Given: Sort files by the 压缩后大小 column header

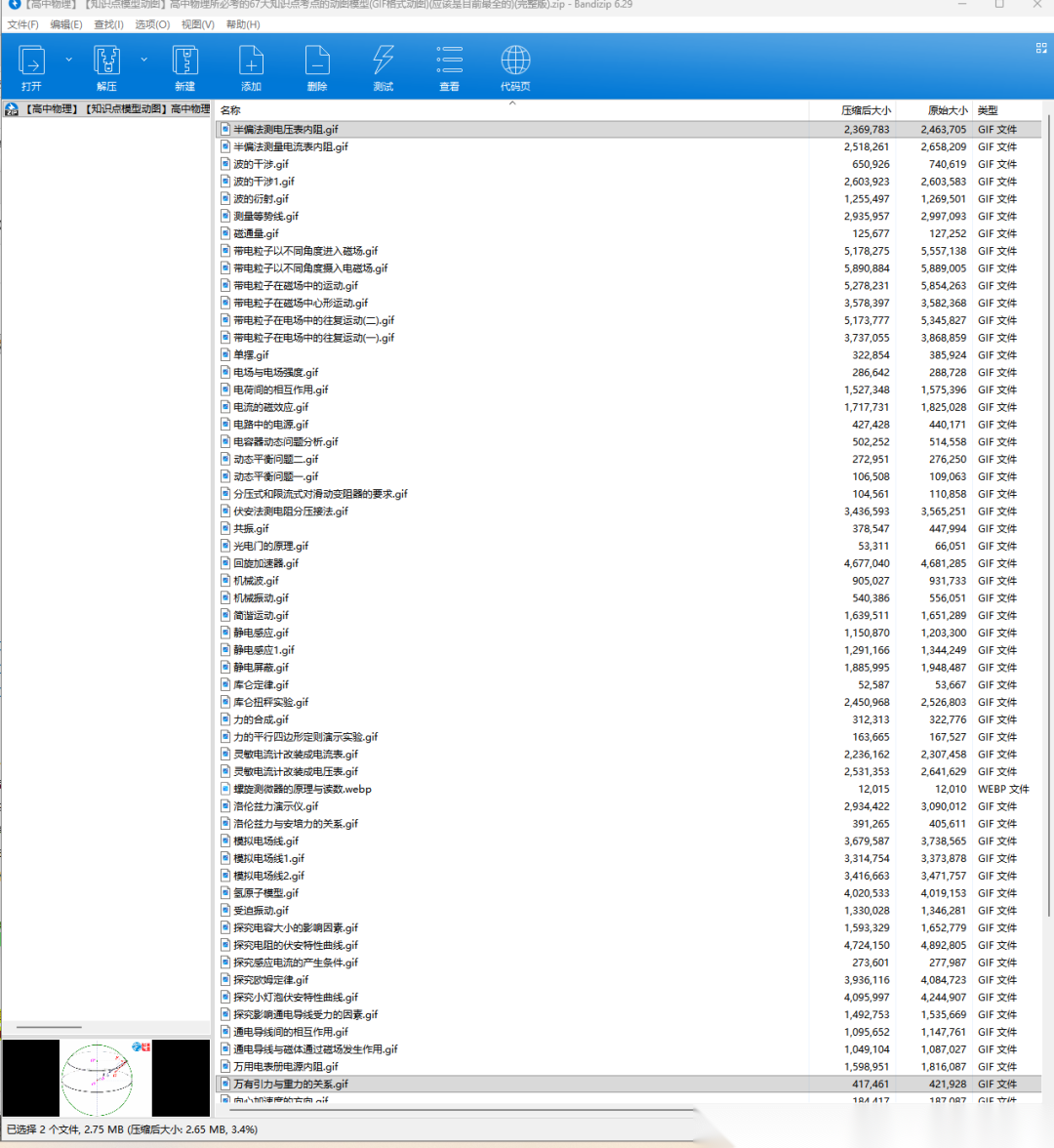Looking at the screenshot, I should click(865, 110).
